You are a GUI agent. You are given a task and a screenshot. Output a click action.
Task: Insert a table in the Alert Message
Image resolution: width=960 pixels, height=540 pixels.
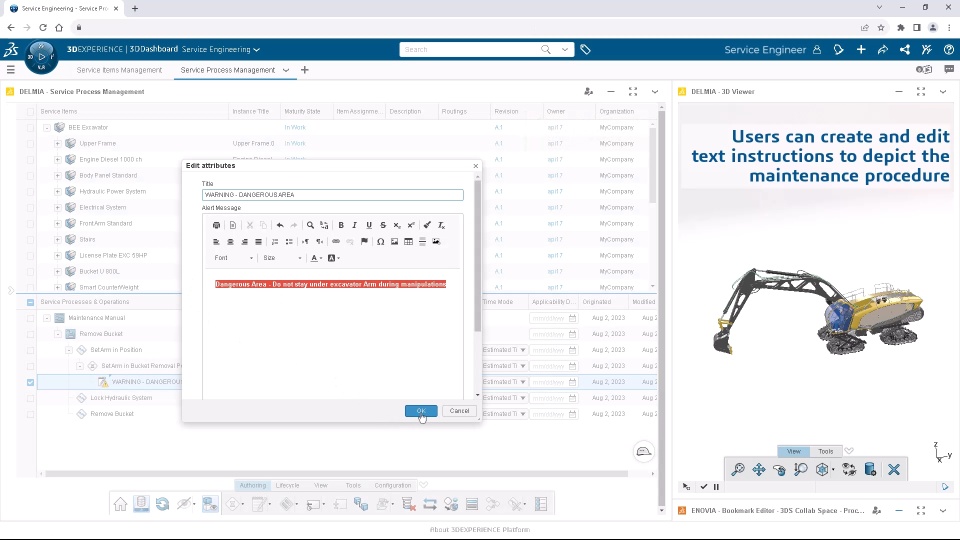408,241
